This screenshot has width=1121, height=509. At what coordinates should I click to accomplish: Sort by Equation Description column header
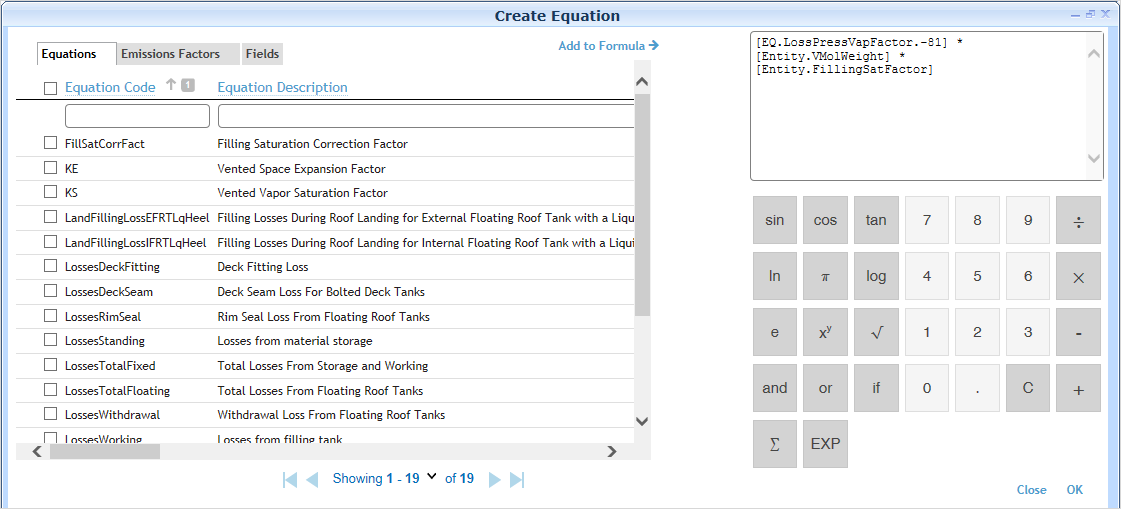tap(282, 87)
